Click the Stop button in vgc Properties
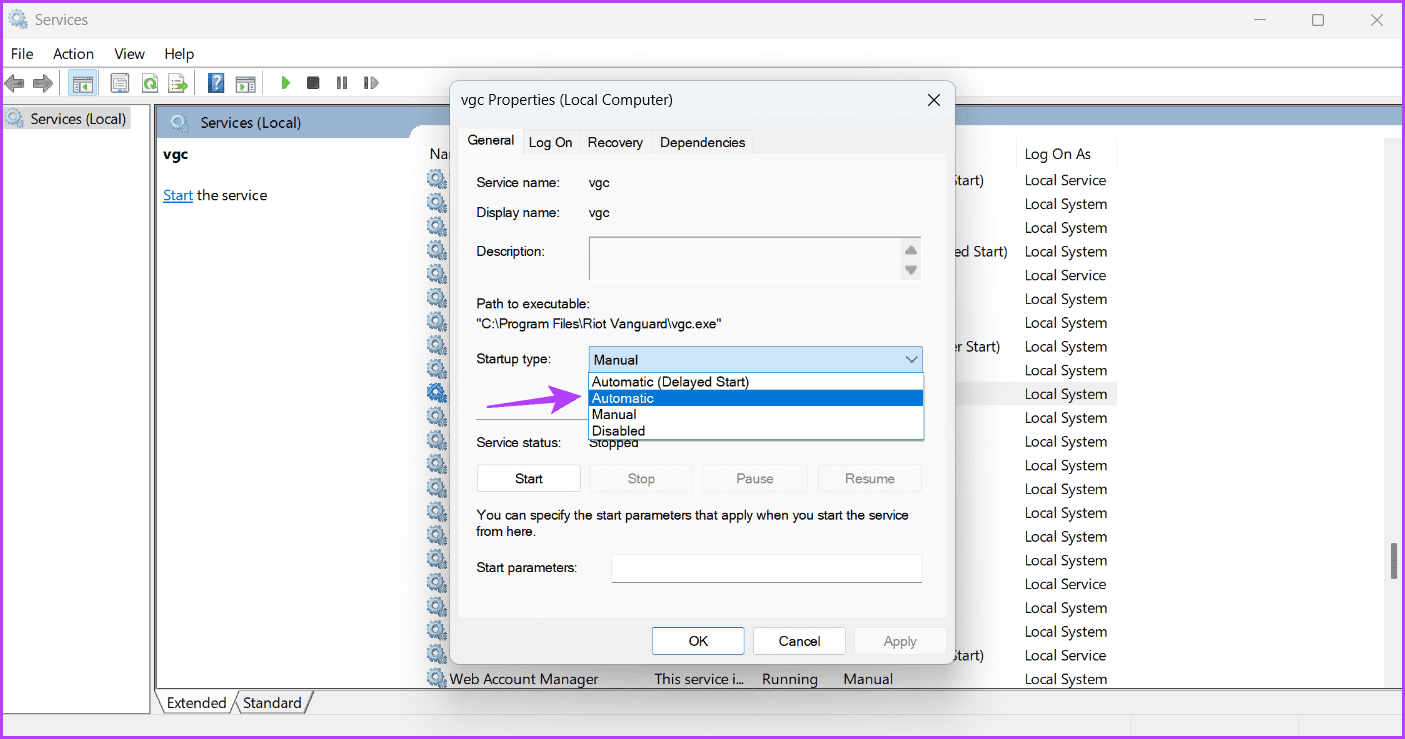This screenshot has width=1405, height=739. [641, 478]
